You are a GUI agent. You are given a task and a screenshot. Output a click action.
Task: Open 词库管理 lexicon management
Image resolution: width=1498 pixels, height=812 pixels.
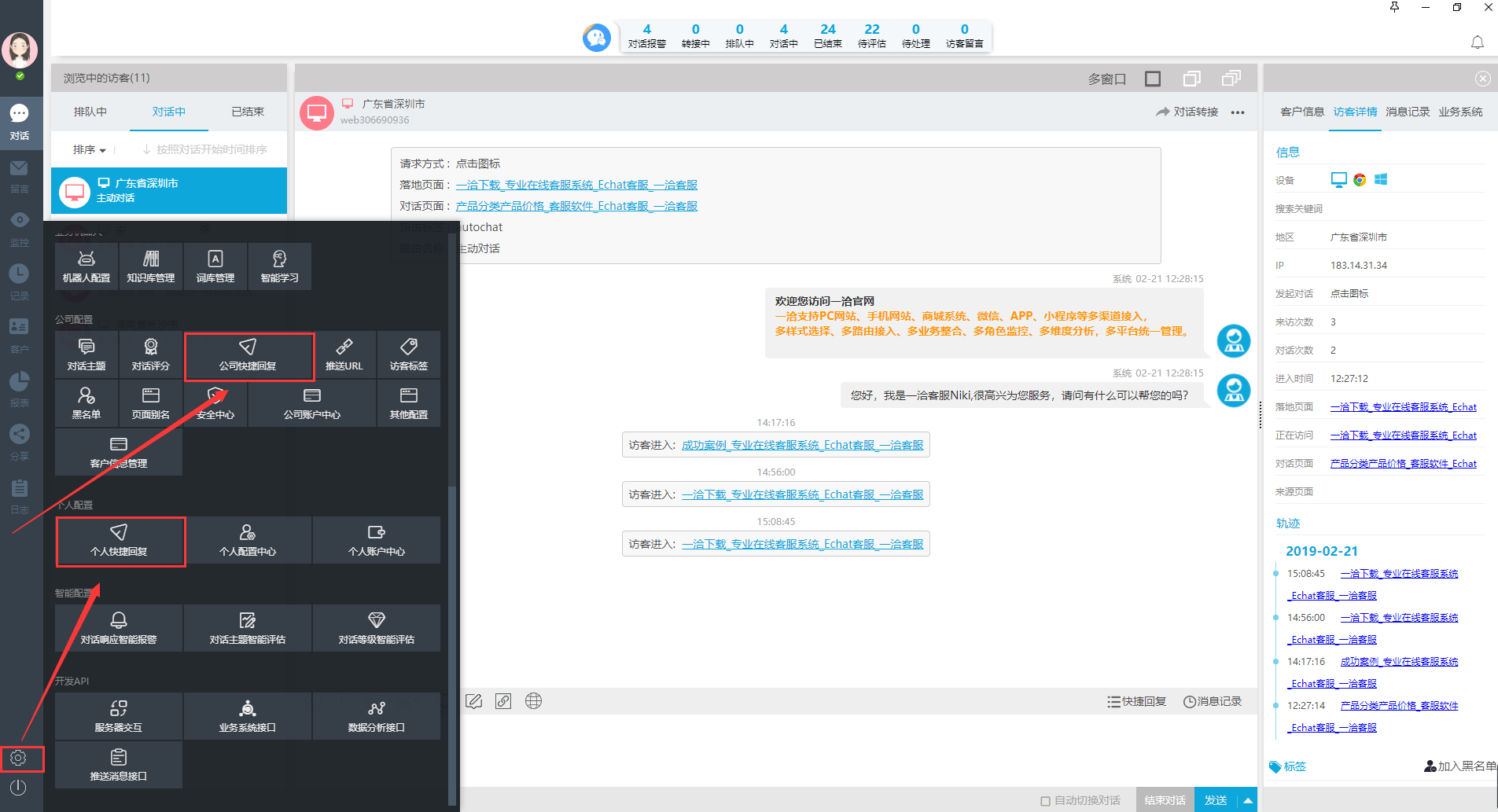[x=215, y=266]
